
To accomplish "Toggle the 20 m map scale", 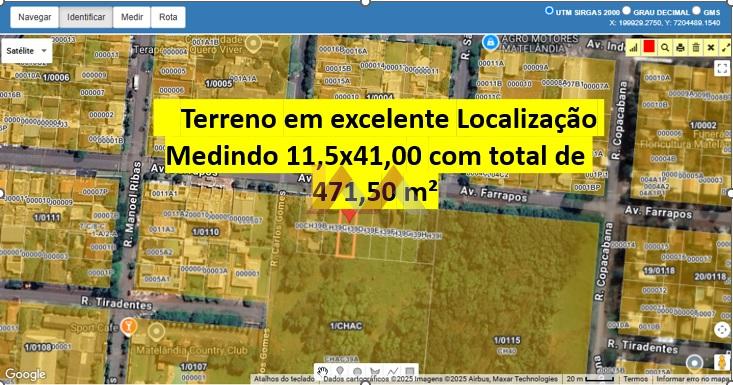I will 590,379.
